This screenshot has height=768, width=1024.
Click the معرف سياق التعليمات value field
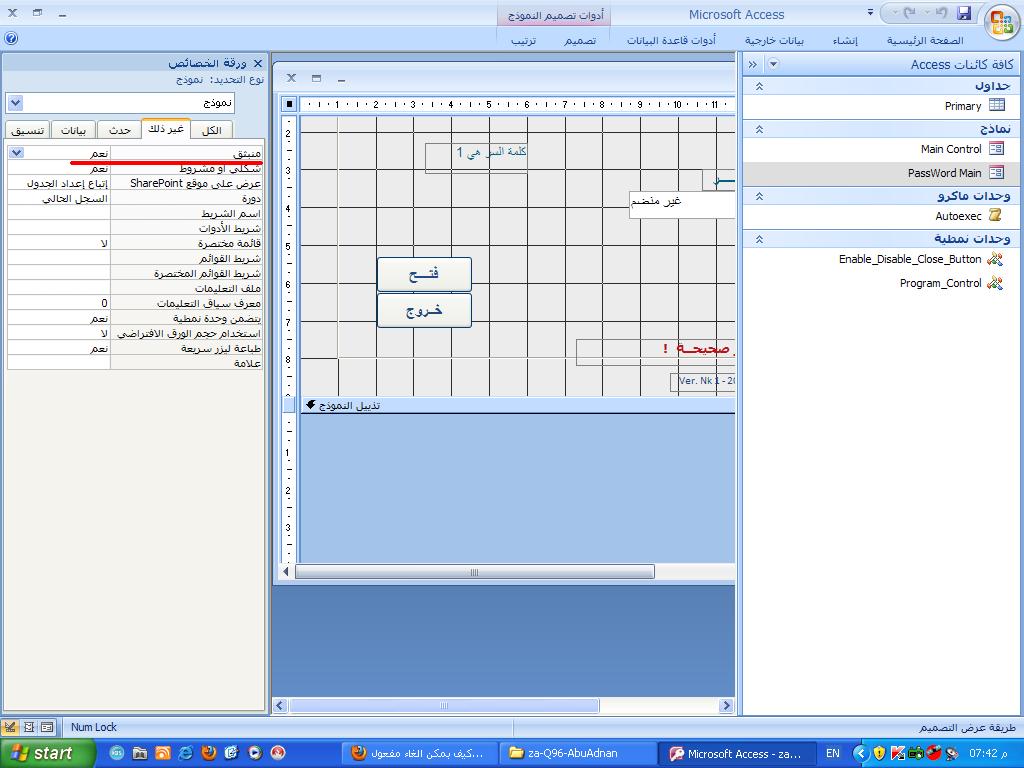point(58,303)
